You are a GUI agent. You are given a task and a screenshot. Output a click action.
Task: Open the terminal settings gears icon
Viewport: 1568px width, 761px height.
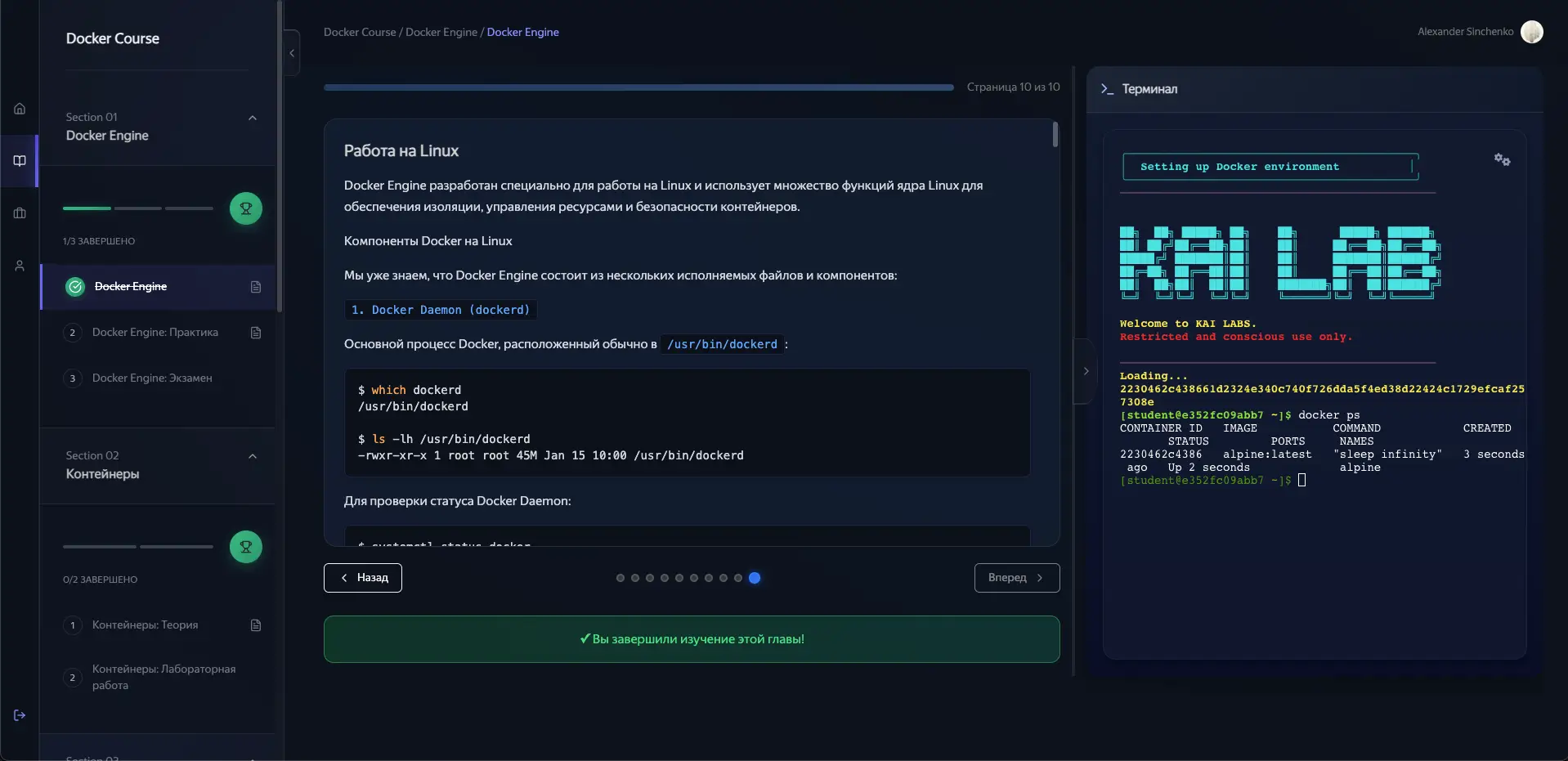click(x=1503, y=159)
